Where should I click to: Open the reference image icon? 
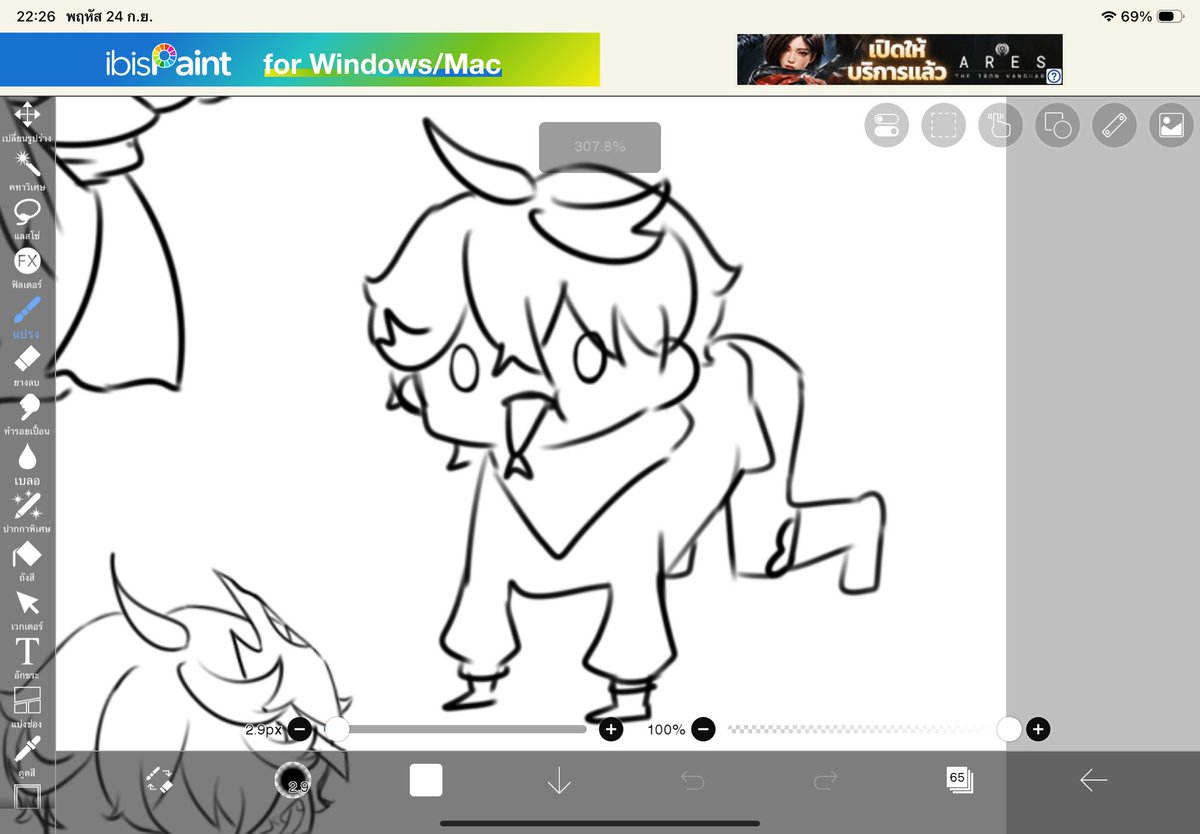tap(1171, 125)
